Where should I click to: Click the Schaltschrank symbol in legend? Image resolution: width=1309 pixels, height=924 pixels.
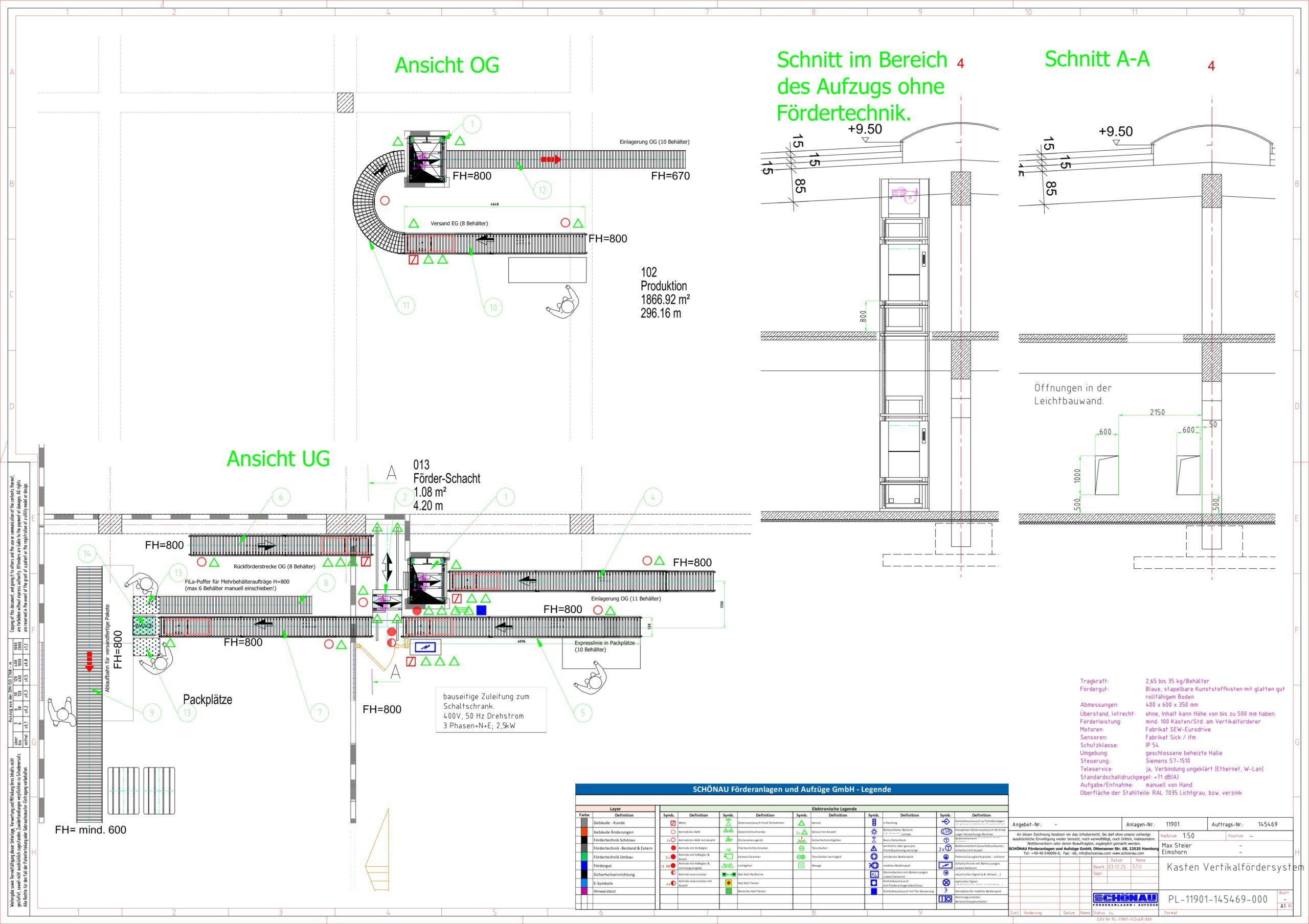coord(945,866)
